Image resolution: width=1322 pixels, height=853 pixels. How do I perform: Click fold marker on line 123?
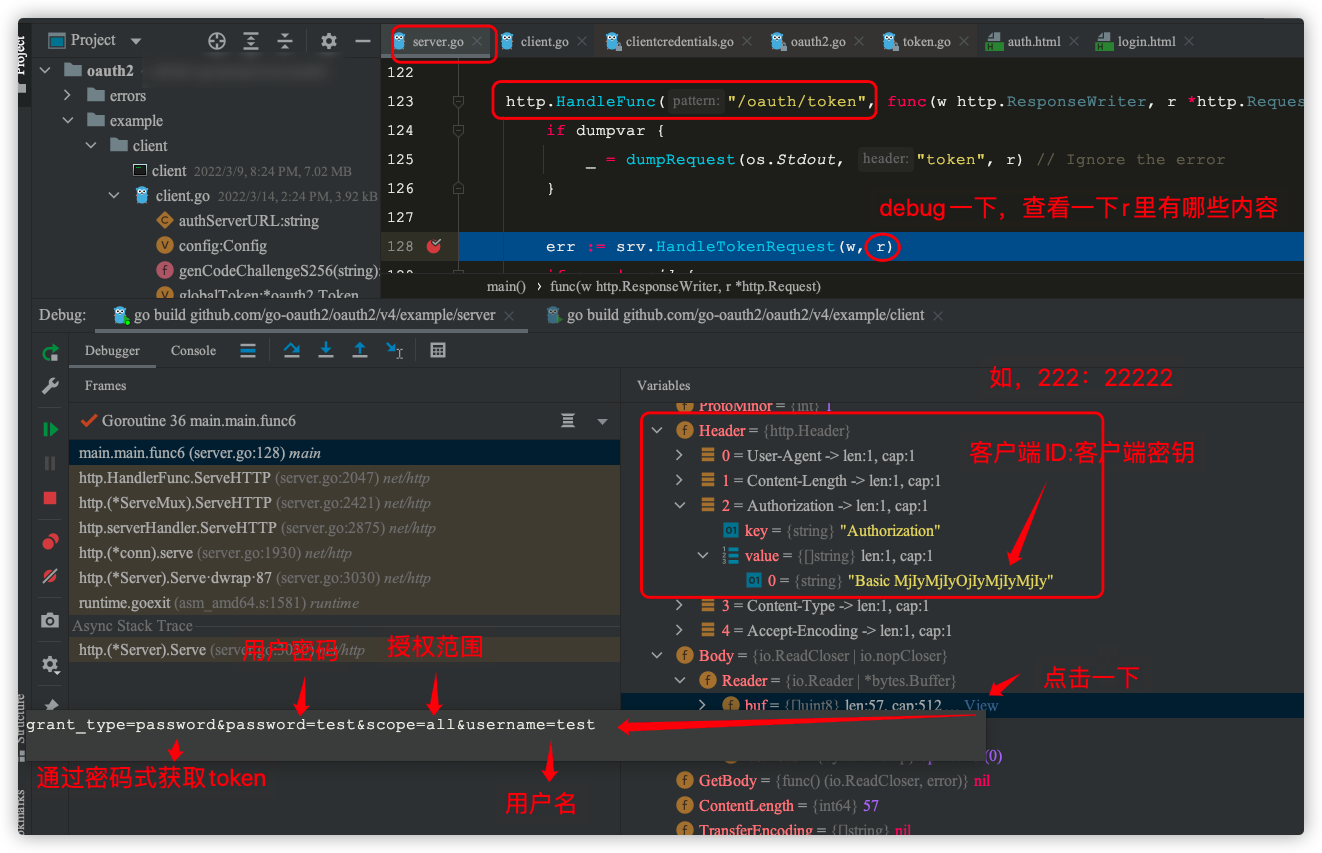[458, 101]
